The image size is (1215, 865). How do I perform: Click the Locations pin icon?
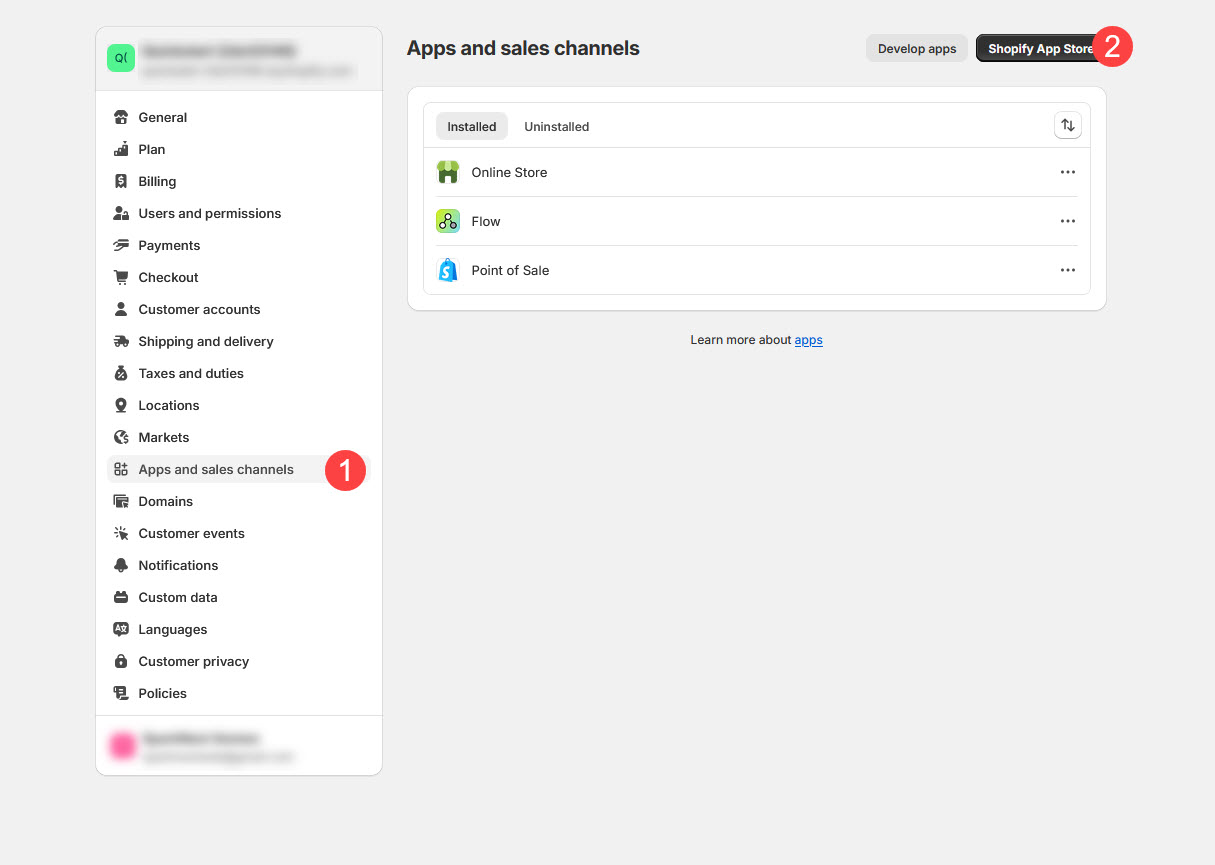click(121, 405)
